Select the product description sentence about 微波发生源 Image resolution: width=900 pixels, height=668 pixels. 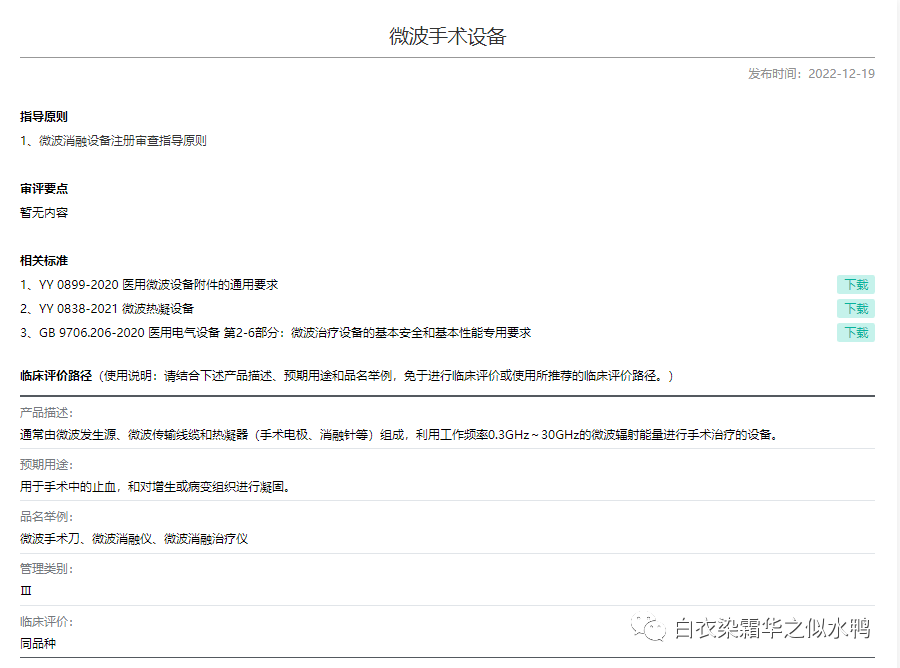click(399, 435)
